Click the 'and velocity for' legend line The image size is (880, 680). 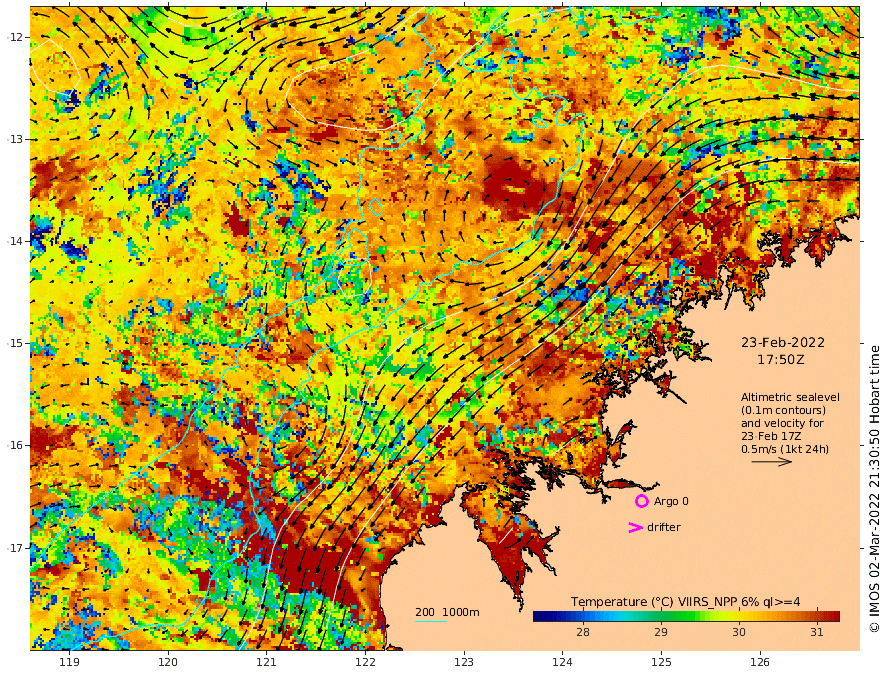(782, 423)
